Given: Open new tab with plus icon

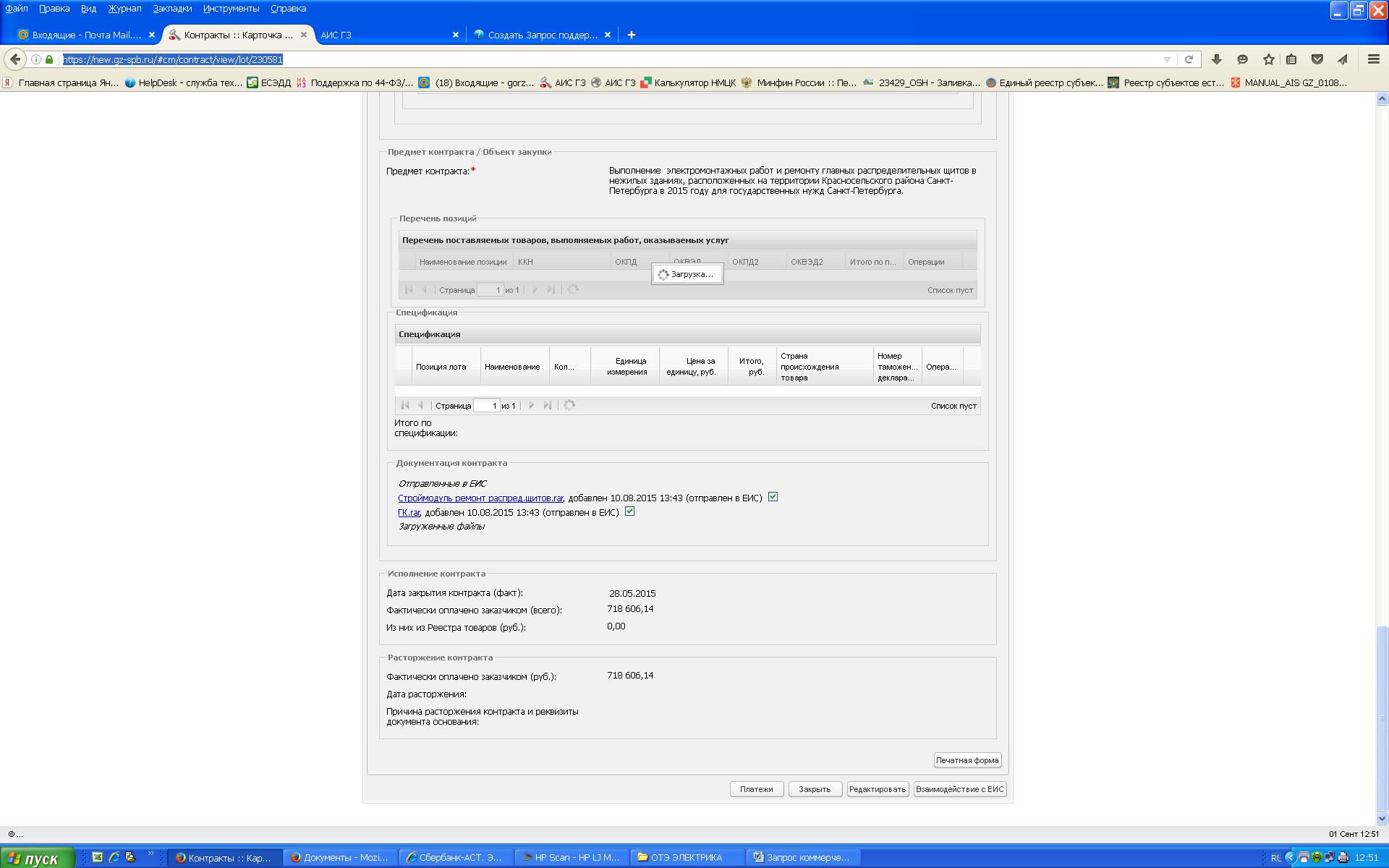Looking at the screenshot, I should point(631,35).
